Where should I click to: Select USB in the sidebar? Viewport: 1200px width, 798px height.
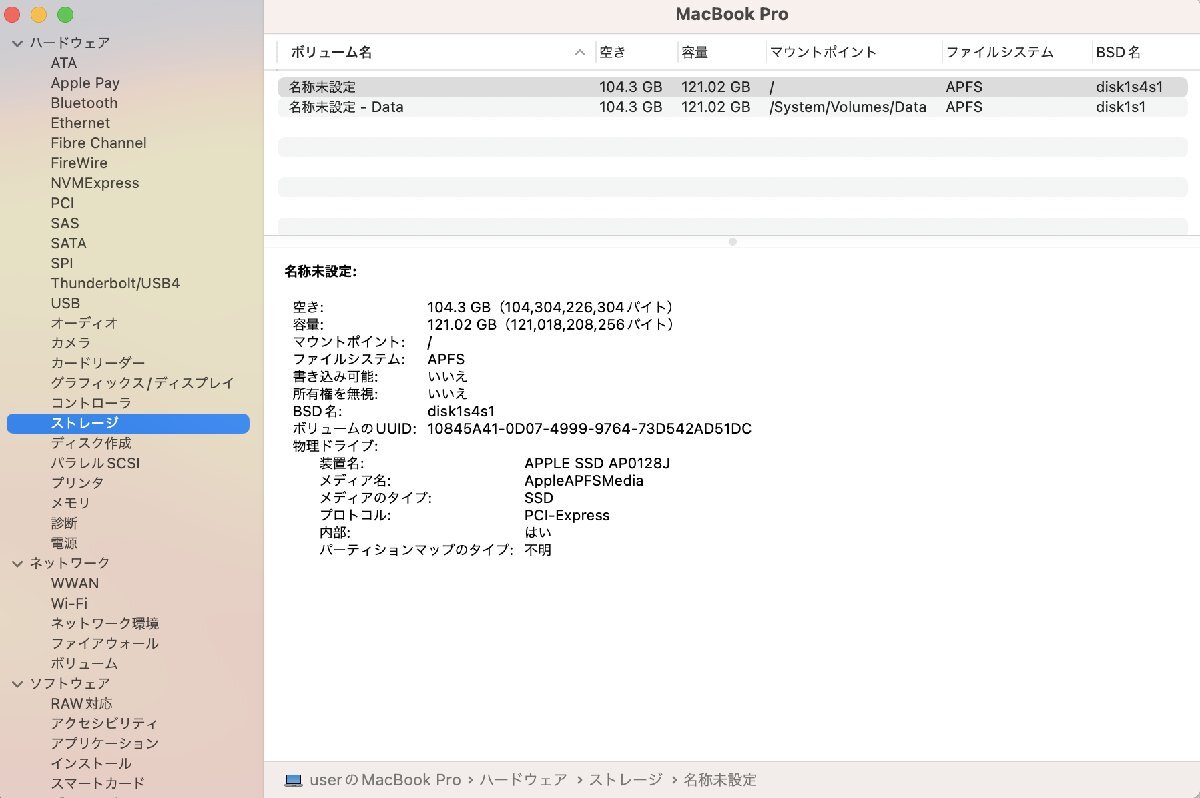pyautogui.click(x=65, y=303)
